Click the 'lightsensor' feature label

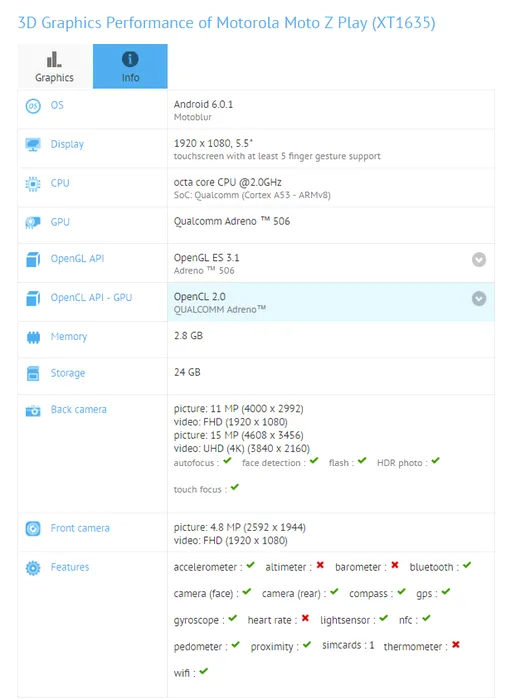345,620
